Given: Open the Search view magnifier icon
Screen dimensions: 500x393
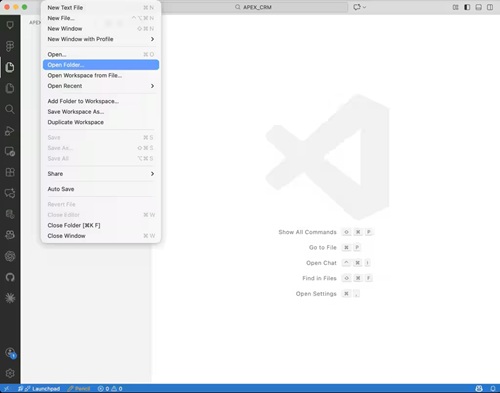Looking at the screenshot, I should (x=10, y=109).
